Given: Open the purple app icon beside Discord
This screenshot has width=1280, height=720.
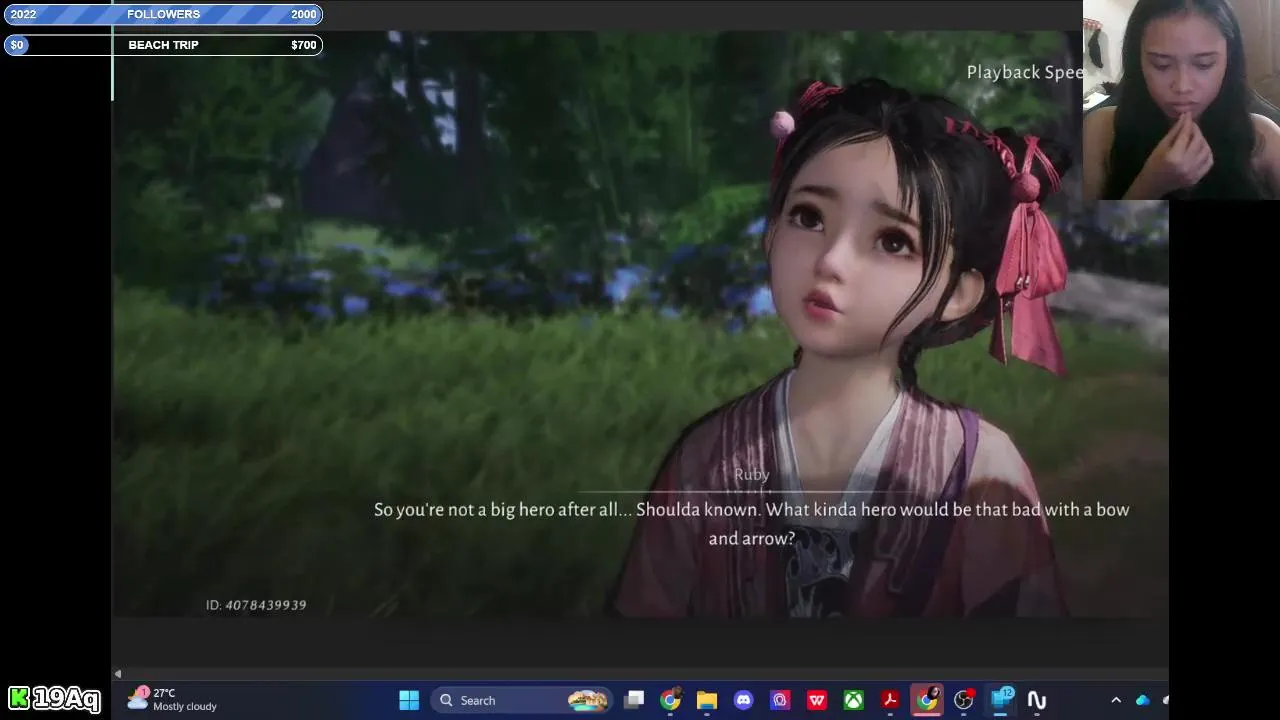Looking at the screenshot, I should click(x=780, y=700).
